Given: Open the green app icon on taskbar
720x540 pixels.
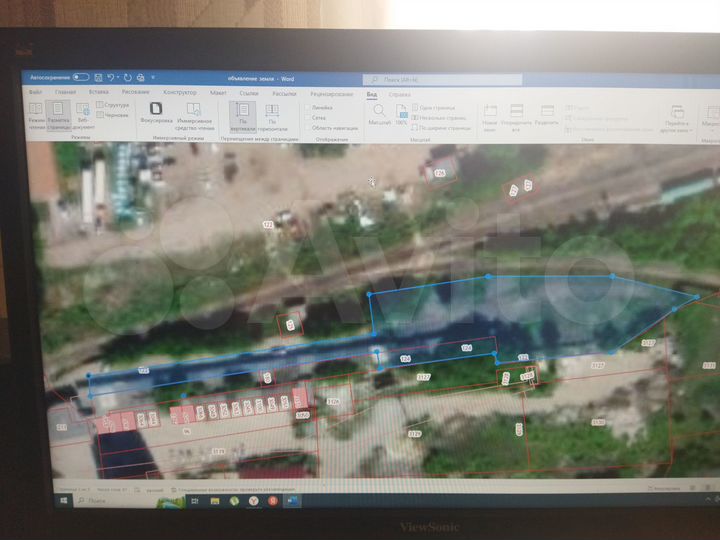Looking at the screenshot, I should point(234,501).
